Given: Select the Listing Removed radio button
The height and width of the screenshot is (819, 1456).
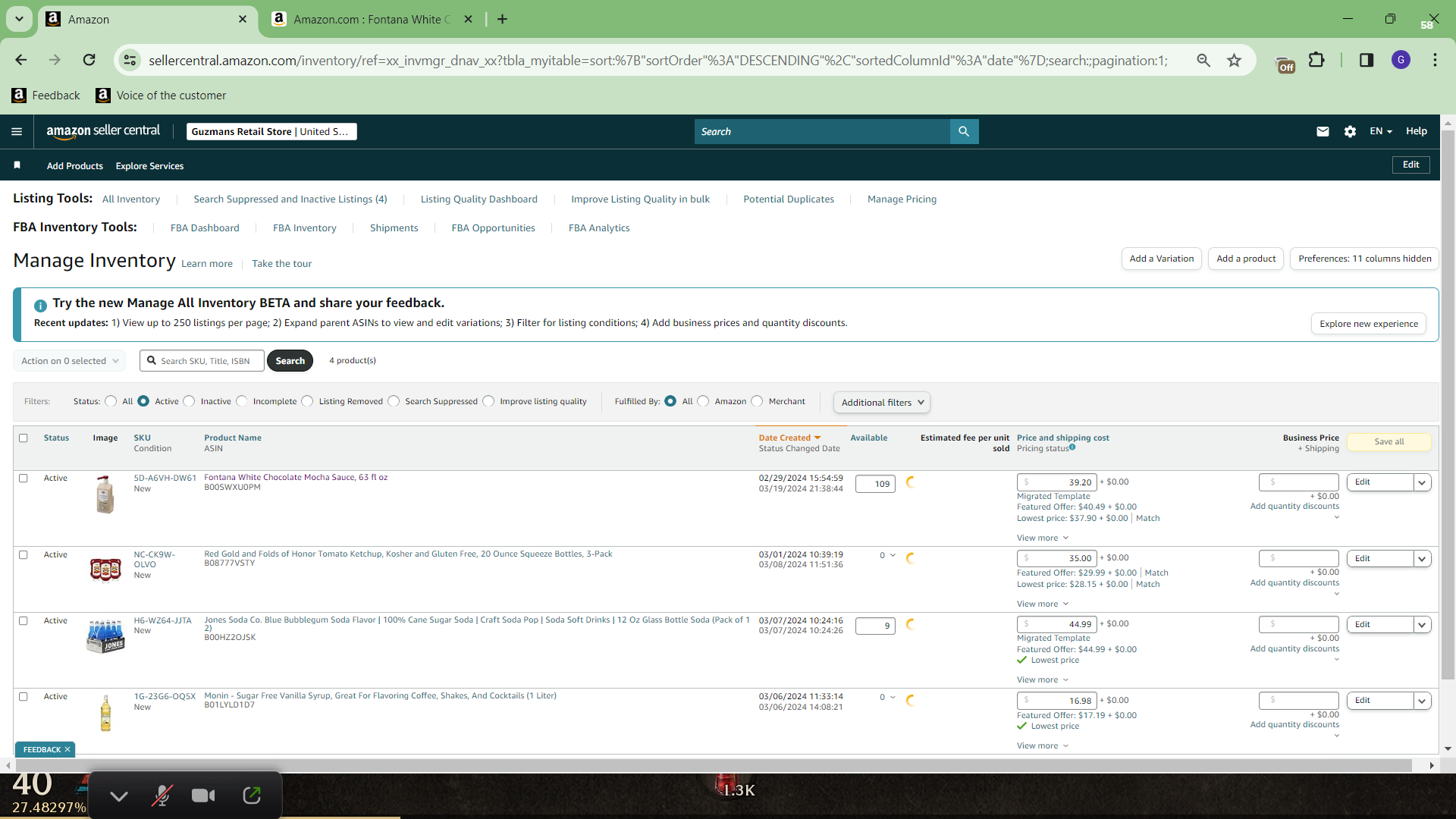Looking at the screenshot, I should point(307,401).
